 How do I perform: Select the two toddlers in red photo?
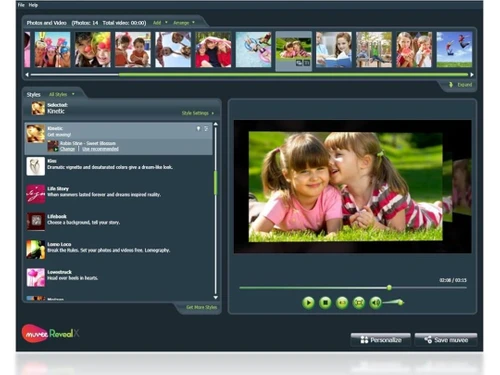[x=133, y=50]
